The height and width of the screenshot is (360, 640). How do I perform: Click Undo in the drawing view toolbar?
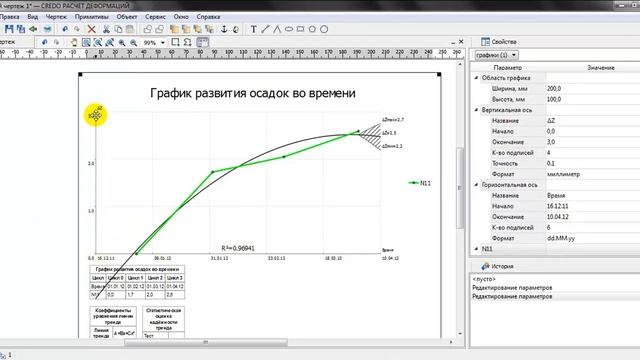[44, 42]
